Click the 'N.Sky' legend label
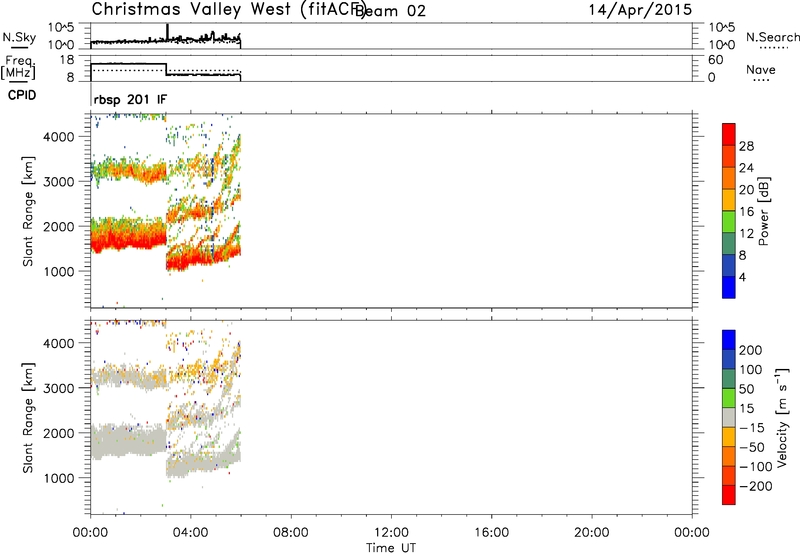This screenshot has width=800, height=554. 19,37
